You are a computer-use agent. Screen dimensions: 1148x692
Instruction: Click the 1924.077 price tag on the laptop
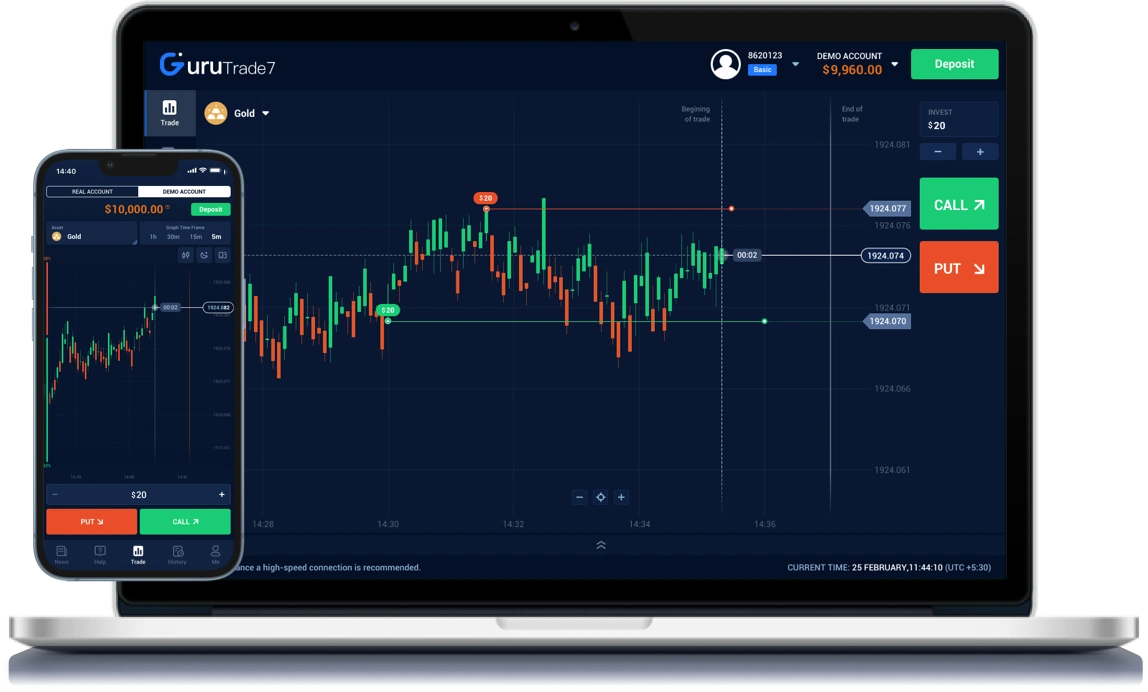[887, 209]
